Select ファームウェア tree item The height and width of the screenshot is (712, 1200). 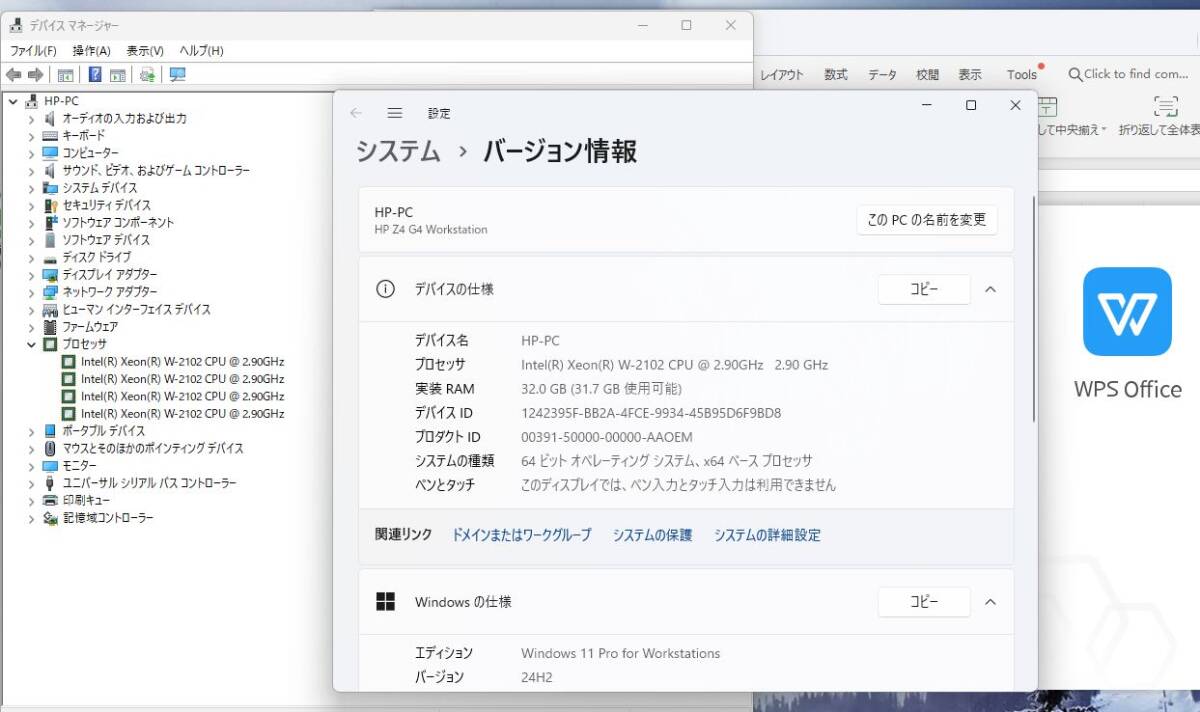click(x=90, y=327)
